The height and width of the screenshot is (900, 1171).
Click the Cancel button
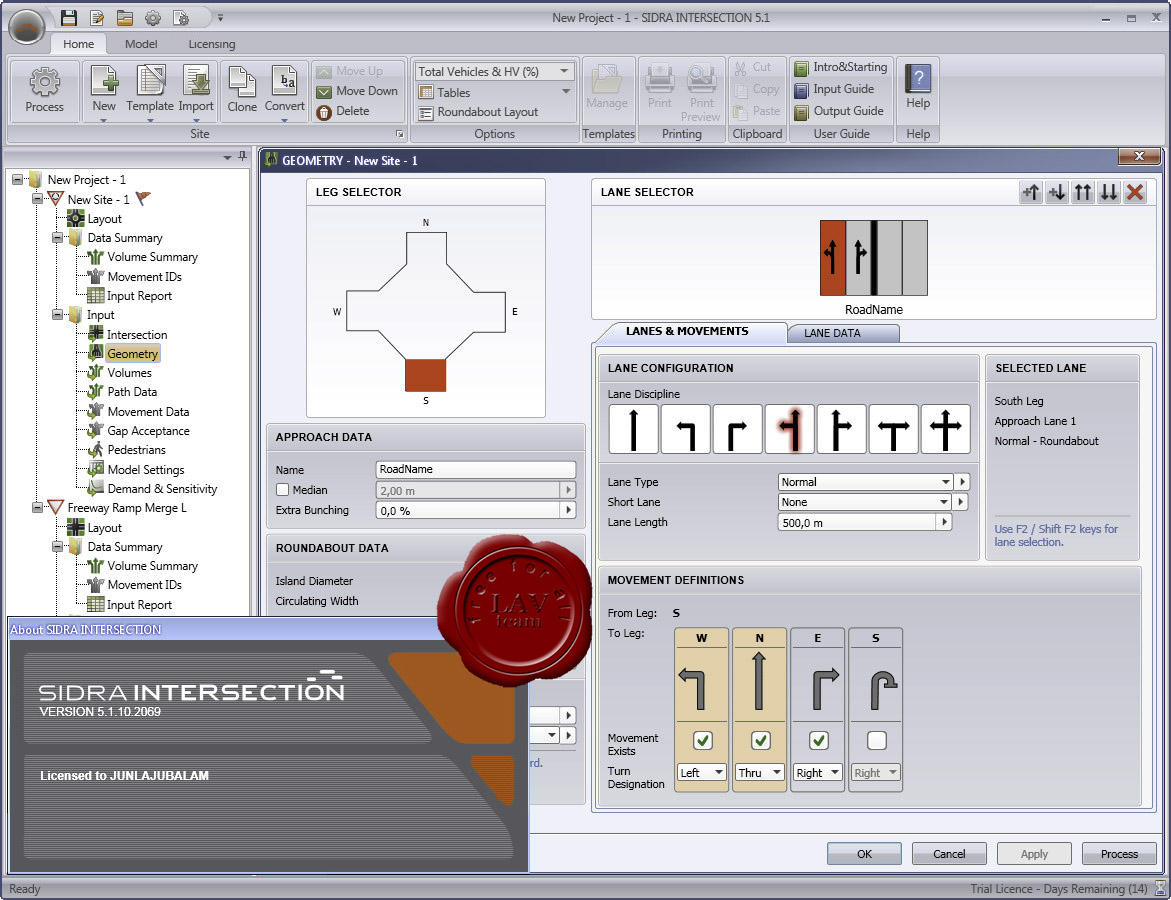949,854
